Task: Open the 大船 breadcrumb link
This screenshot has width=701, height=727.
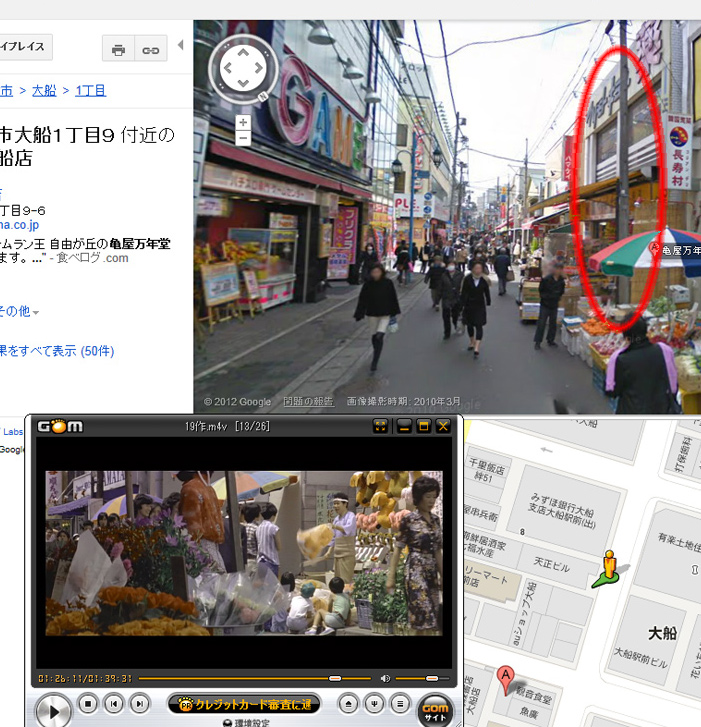Action: coord(44,90)
